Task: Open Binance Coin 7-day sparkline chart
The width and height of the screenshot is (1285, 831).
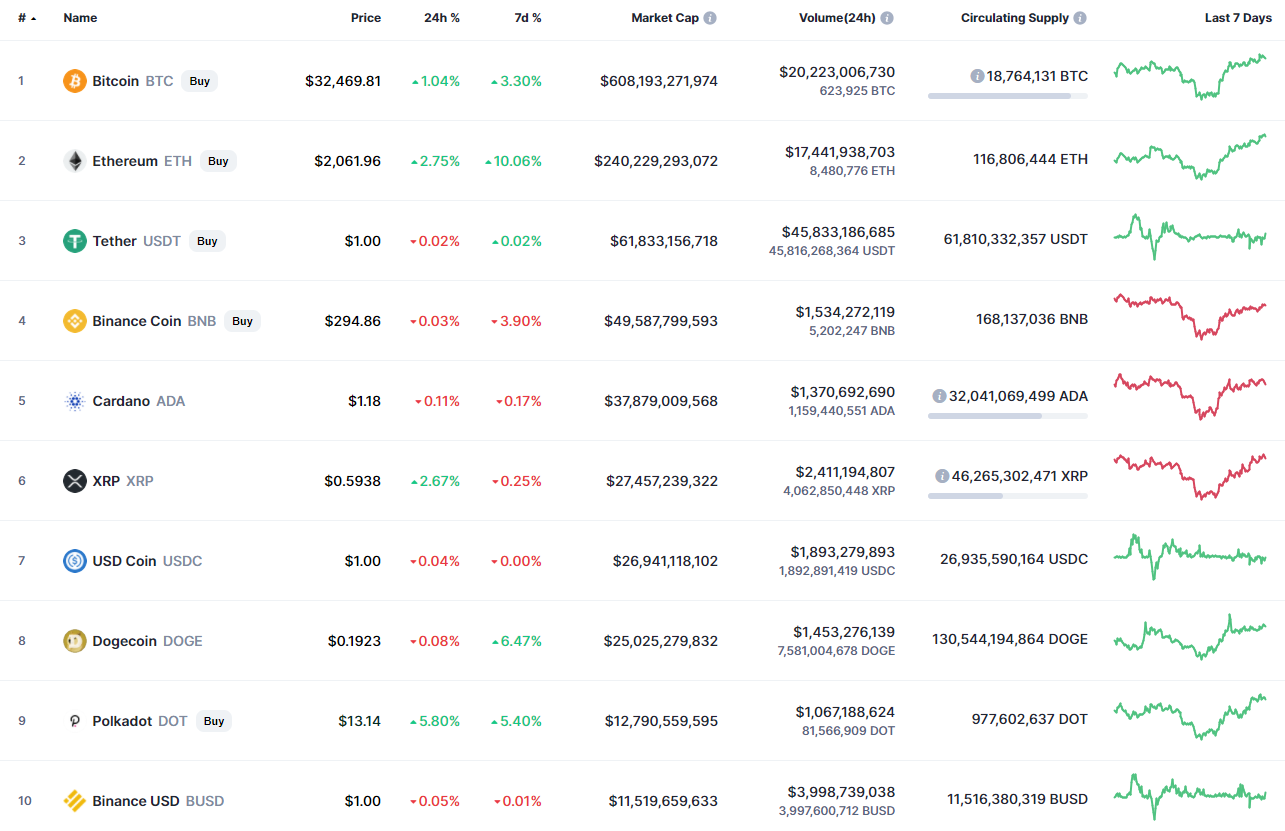Action: click(x=1190, y=316)
